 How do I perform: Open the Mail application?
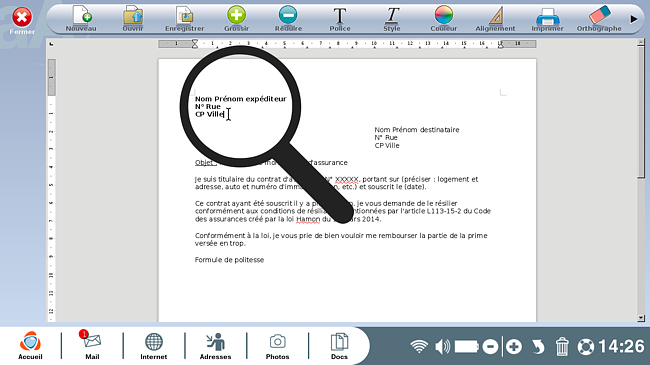[x=92, y=345]
